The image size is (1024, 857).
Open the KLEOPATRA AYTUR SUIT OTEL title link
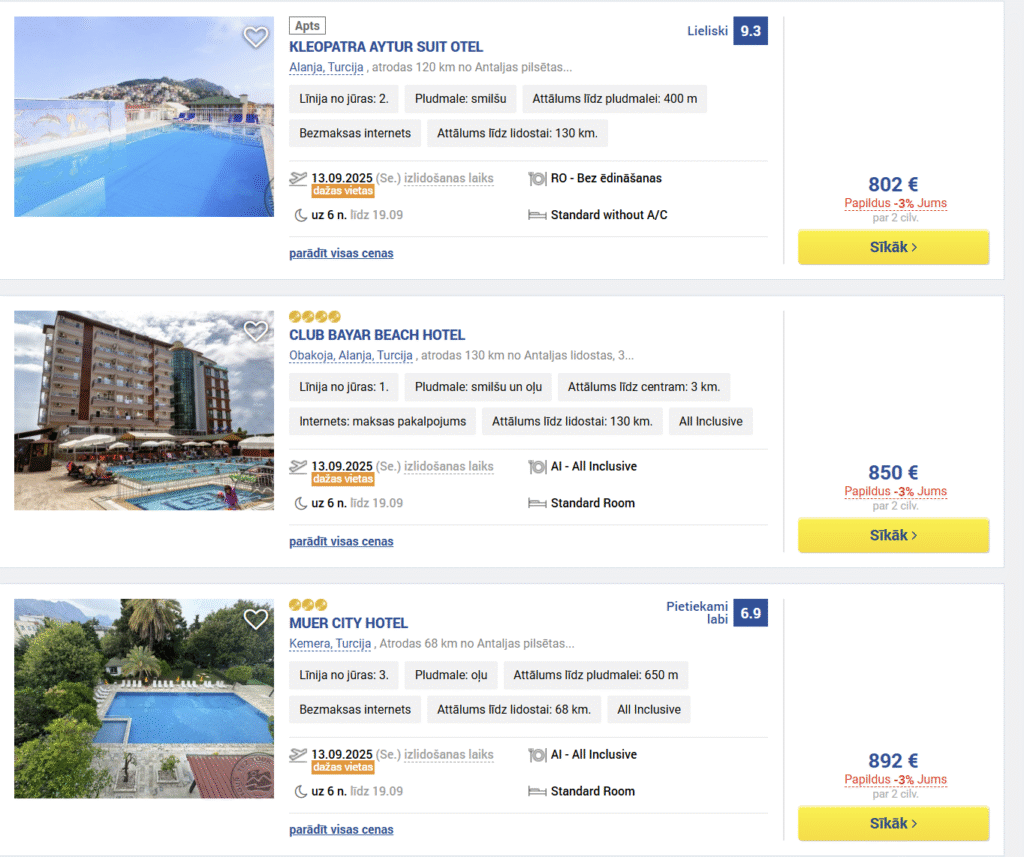386,47
